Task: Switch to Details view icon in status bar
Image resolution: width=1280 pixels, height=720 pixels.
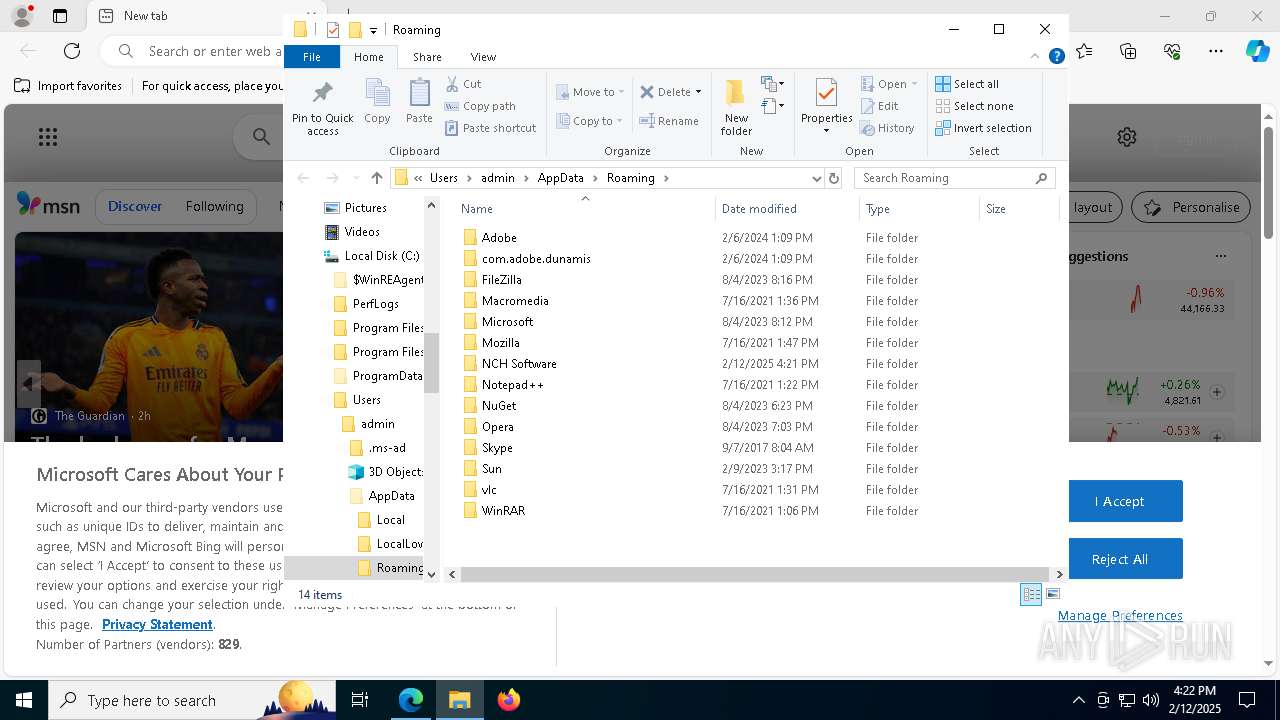Action: pos(1031,594)
